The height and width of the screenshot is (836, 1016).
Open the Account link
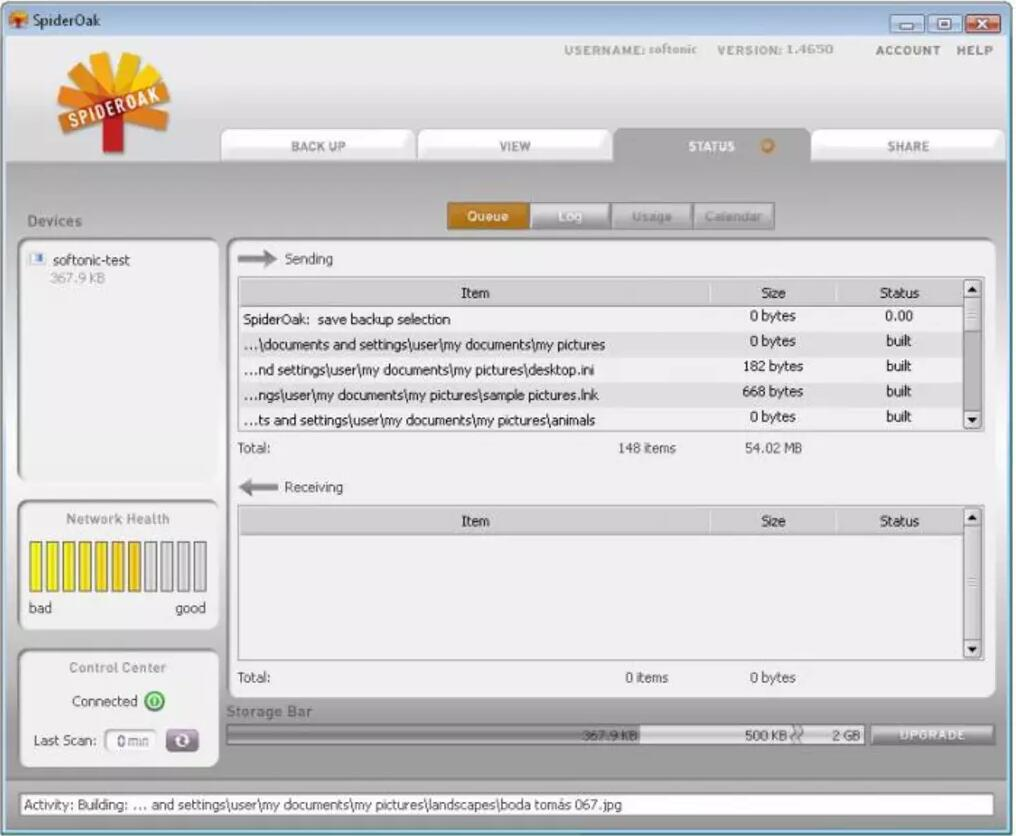coord(908,50)
